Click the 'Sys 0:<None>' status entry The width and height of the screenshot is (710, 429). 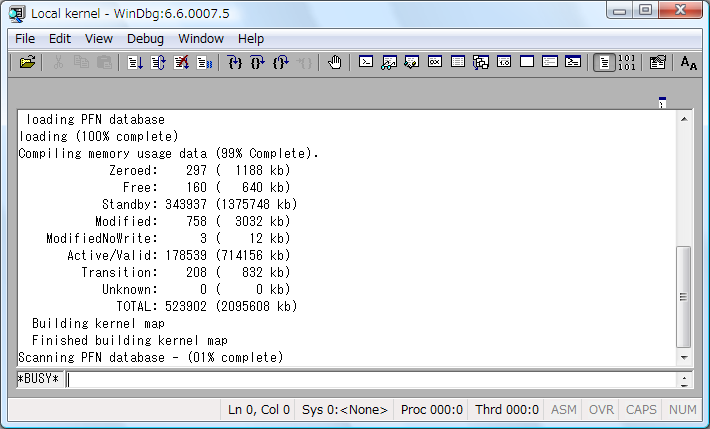(x=345, y=410)
